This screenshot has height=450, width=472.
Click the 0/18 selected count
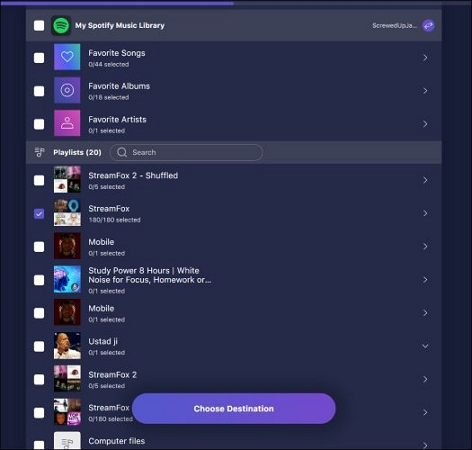[x=109, y=97]
